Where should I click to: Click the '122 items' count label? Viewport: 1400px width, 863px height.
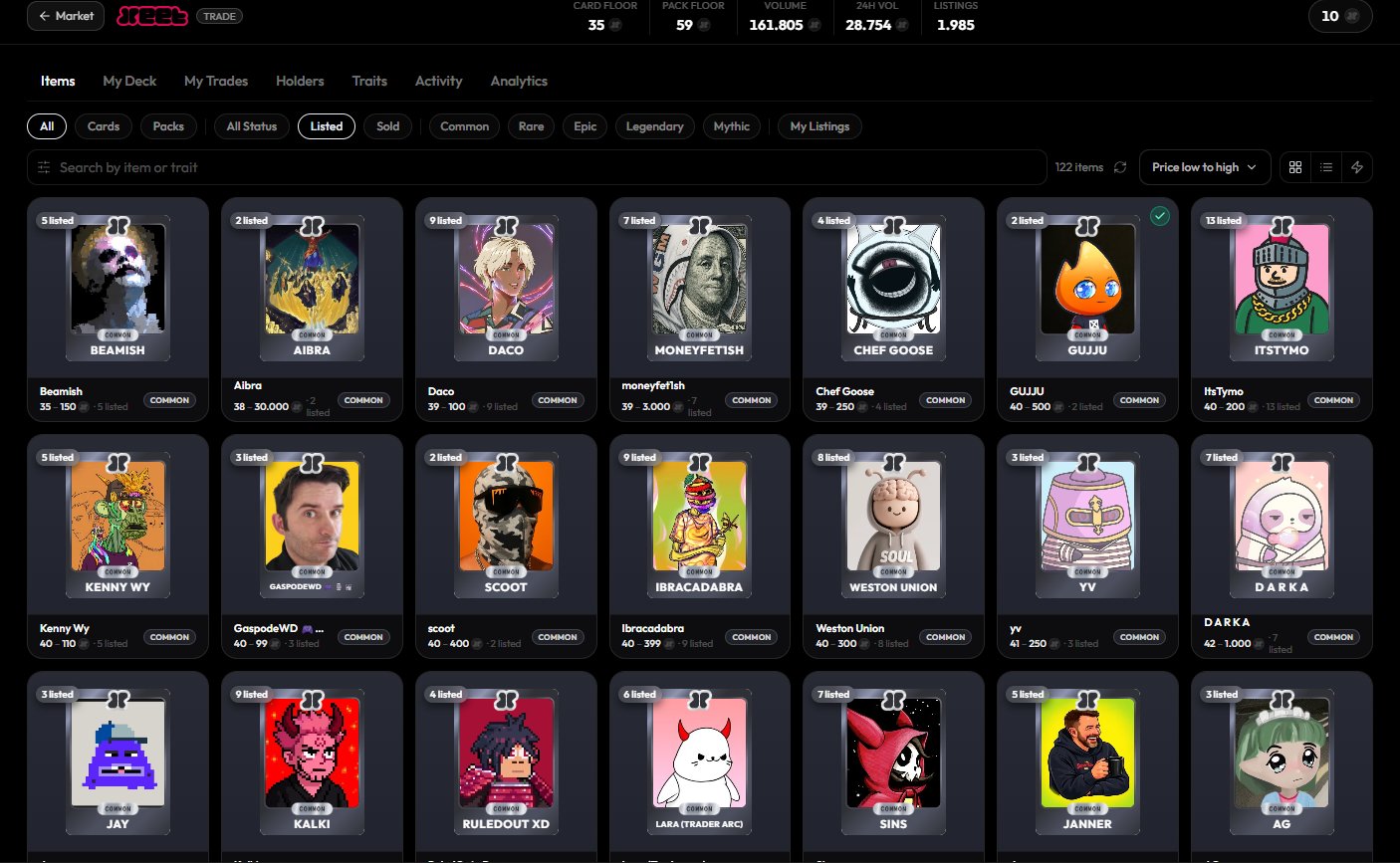(x=1079, y=167)
